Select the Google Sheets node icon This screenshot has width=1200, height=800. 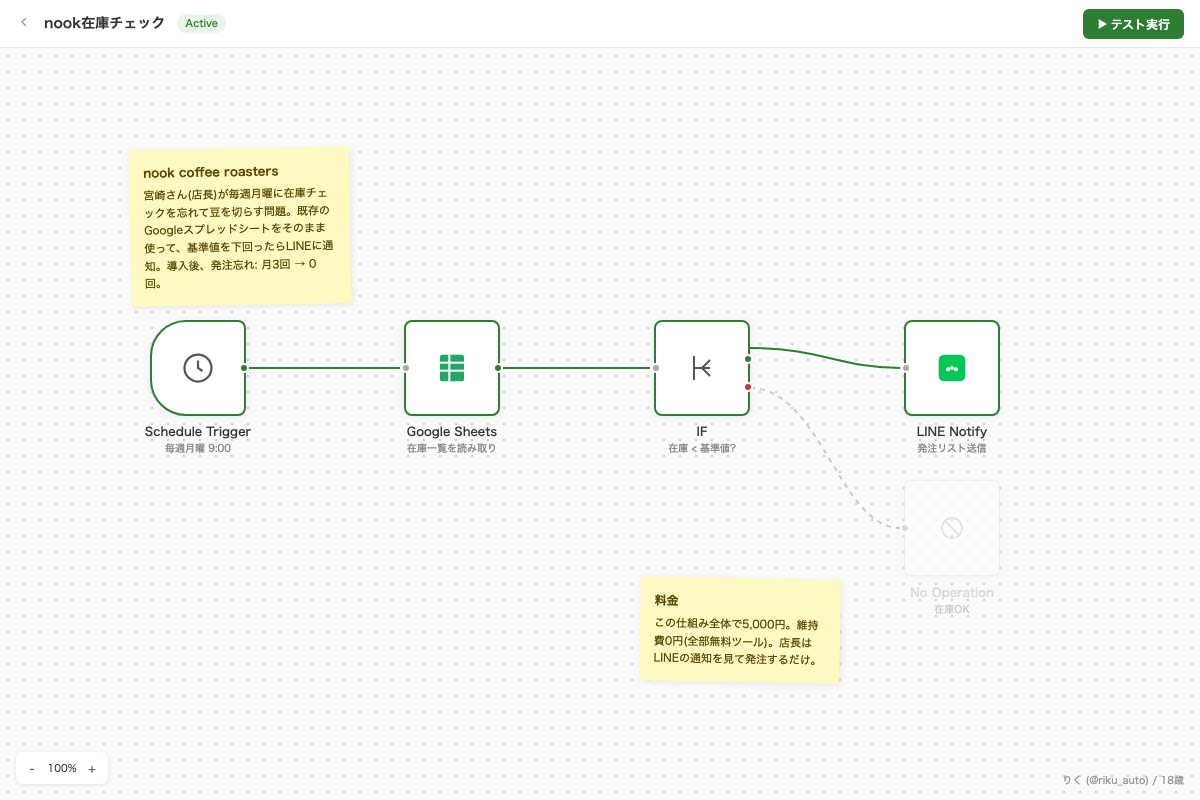pos(452,368)
